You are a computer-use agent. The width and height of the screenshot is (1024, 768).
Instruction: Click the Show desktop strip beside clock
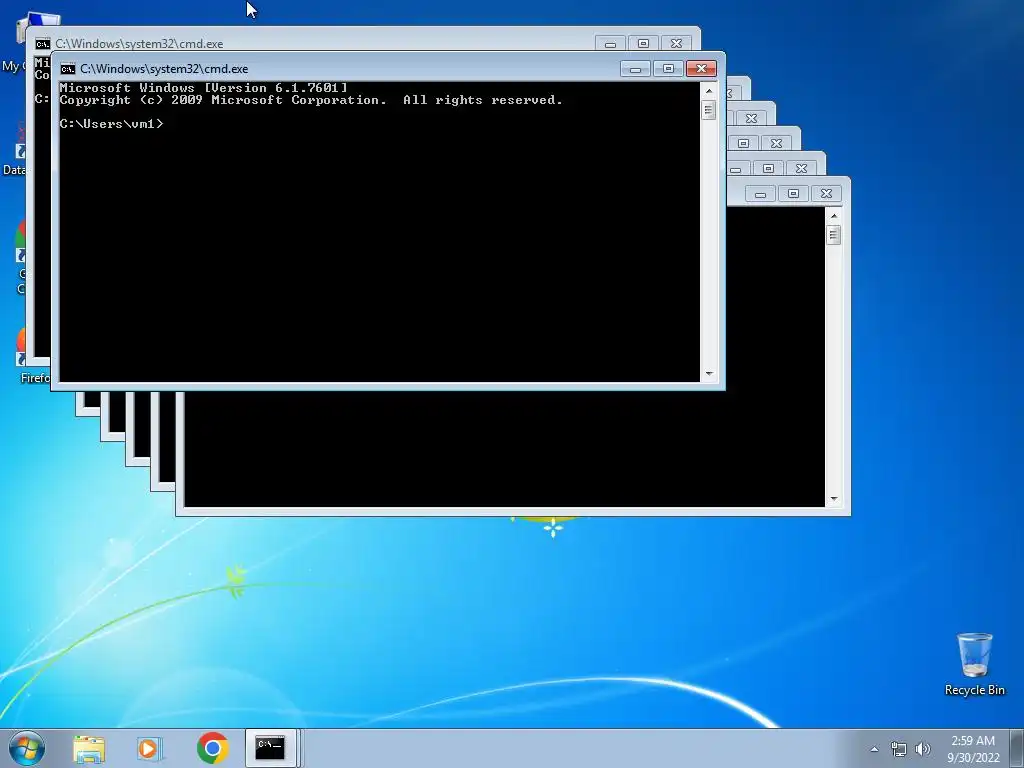(x=1018, y=748)
